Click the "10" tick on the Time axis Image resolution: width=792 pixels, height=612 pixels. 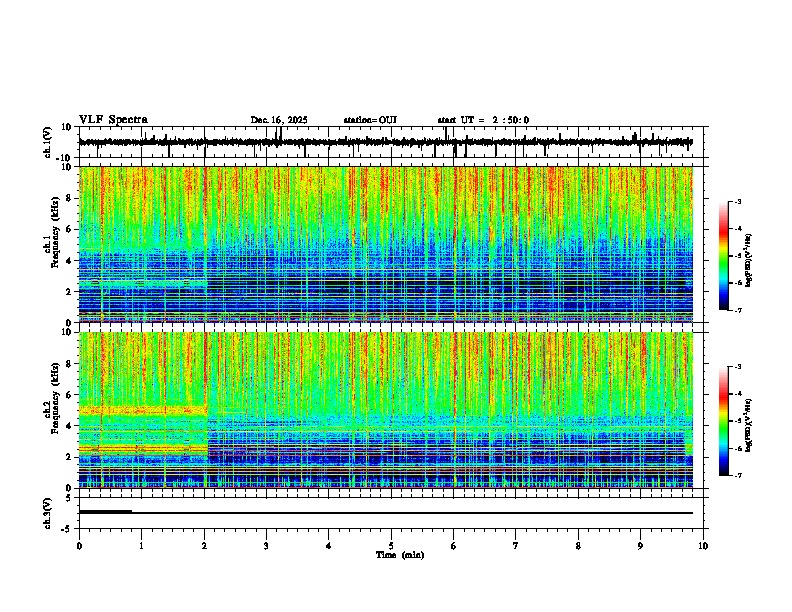703,546
